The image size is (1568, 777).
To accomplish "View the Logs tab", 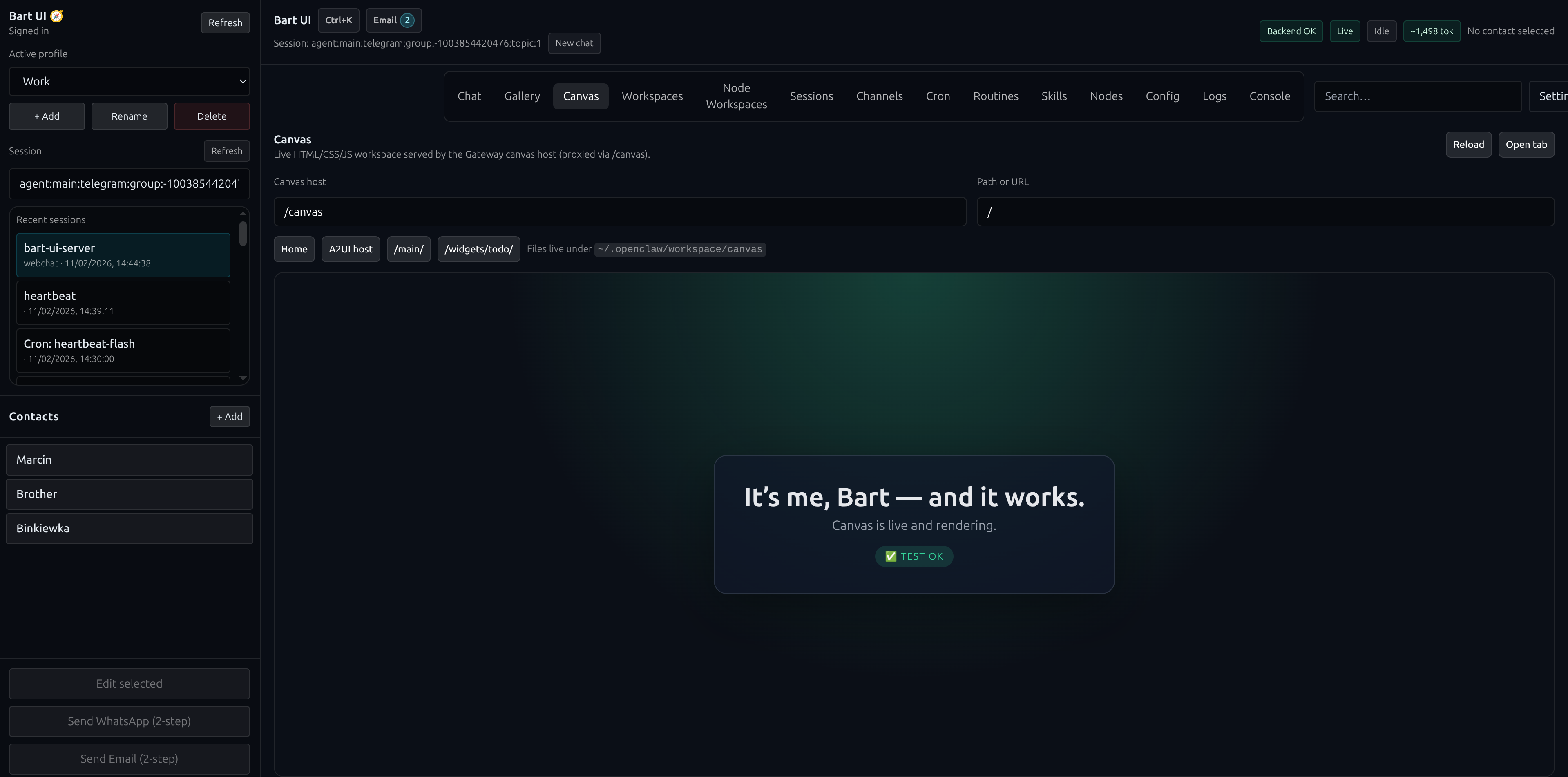I will coord(1214,96).
